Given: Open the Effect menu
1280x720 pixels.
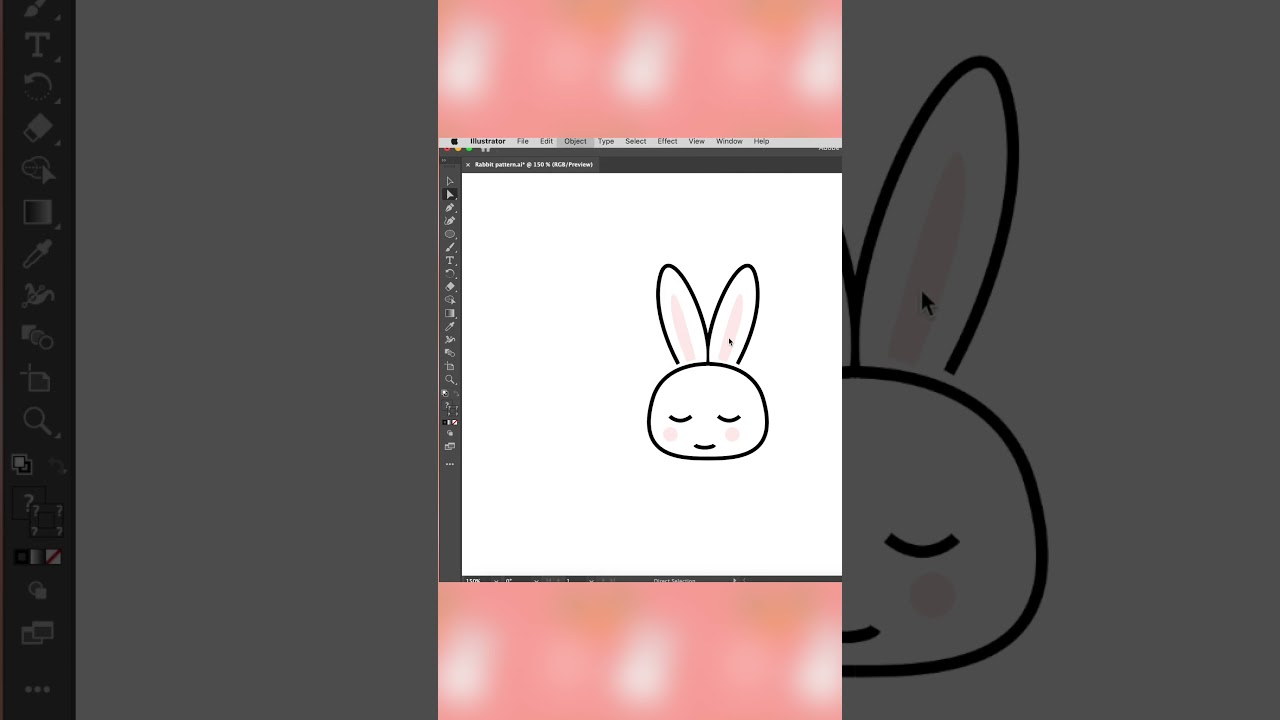Looking at the screenshot, I should pyautogui.click(x=668, y=141).
